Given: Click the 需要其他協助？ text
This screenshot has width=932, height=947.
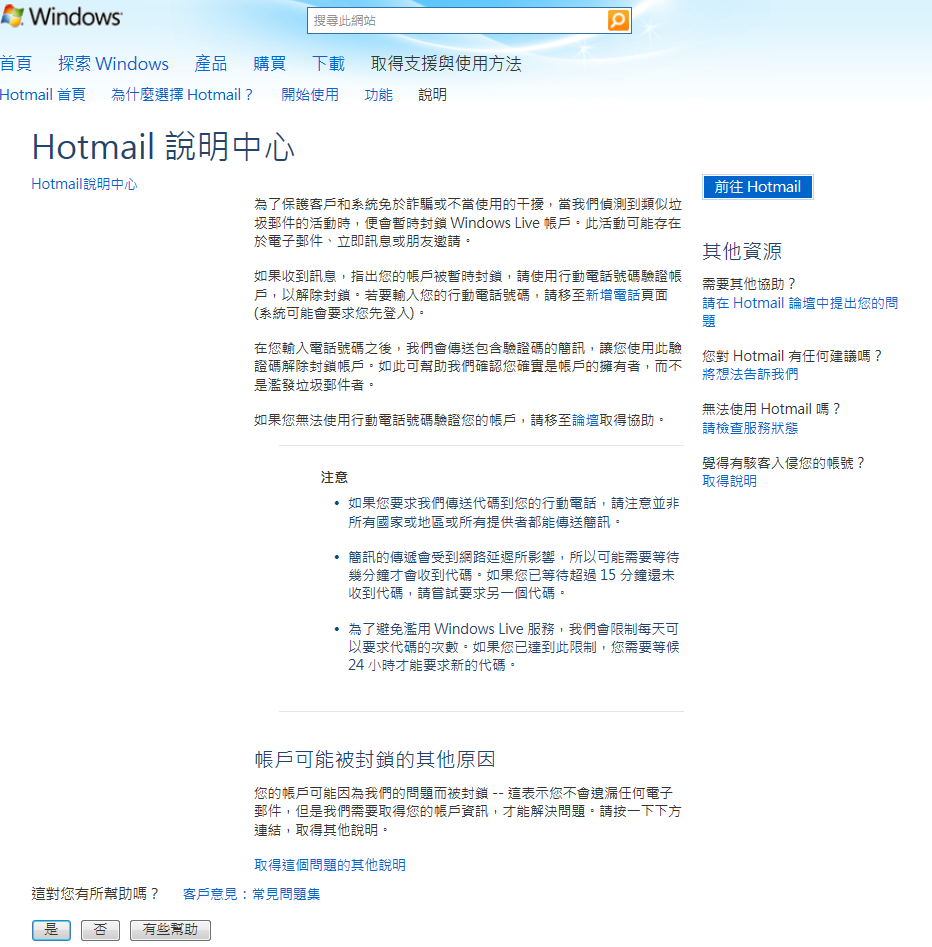Looking at the screenshot, I should (x=749, y=284).
